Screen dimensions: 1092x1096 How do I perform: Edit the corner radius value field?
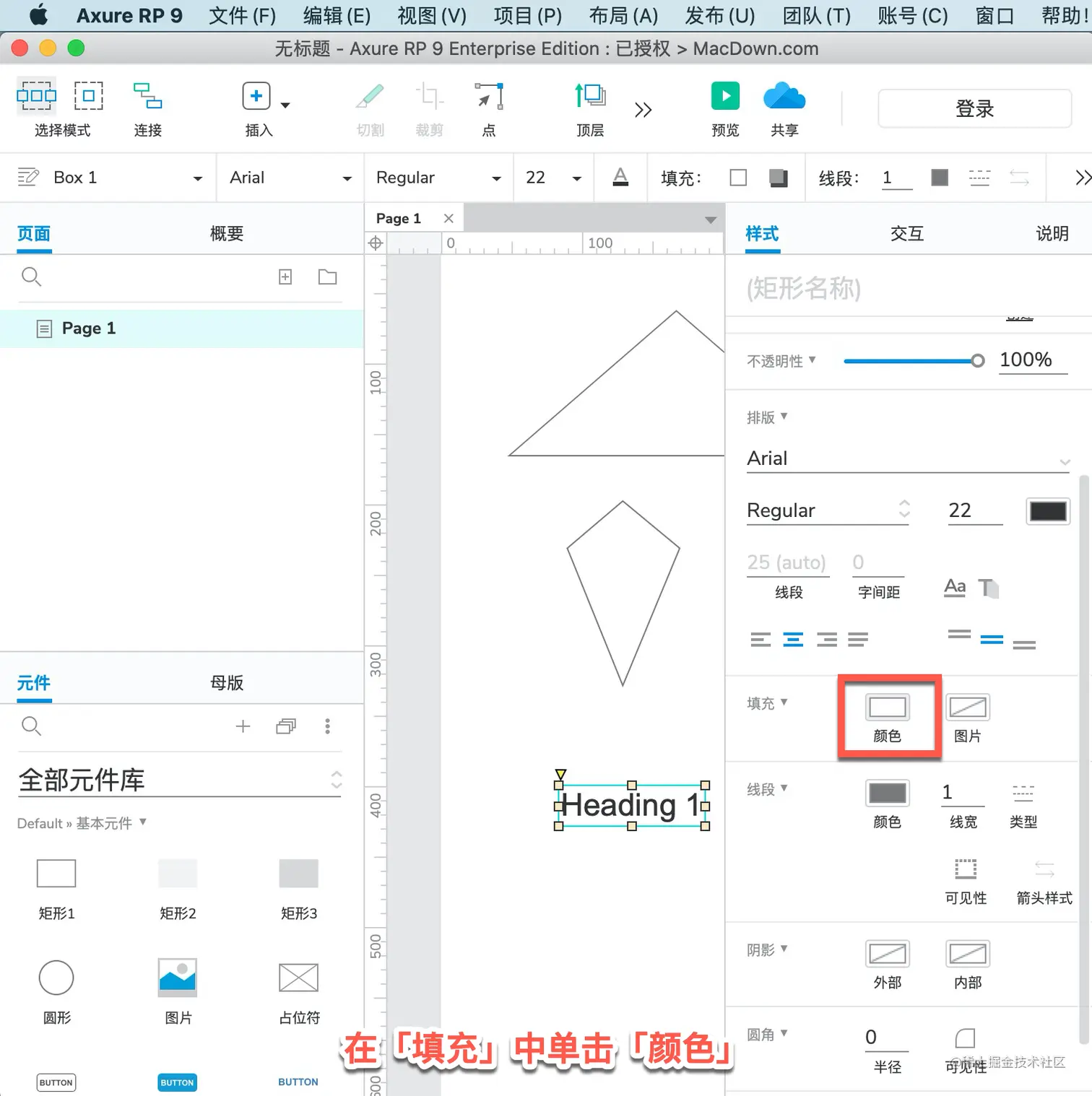coord(886,1038)
